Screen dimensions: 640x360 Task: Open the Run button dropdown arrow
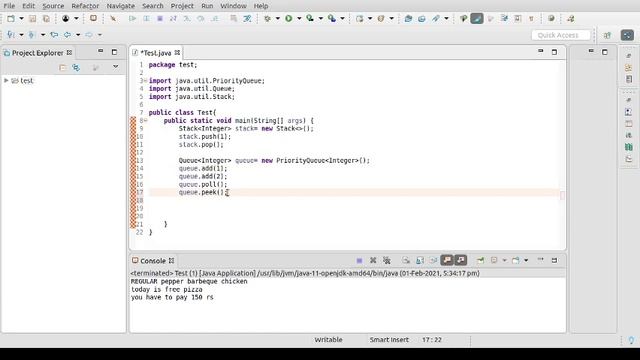[x=299, y=18]
